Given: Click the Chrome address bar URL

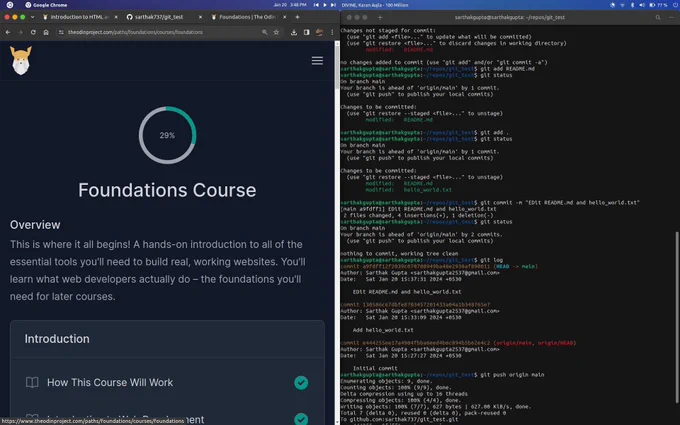Looking at the screenshot, I should [x=135, y=32].
